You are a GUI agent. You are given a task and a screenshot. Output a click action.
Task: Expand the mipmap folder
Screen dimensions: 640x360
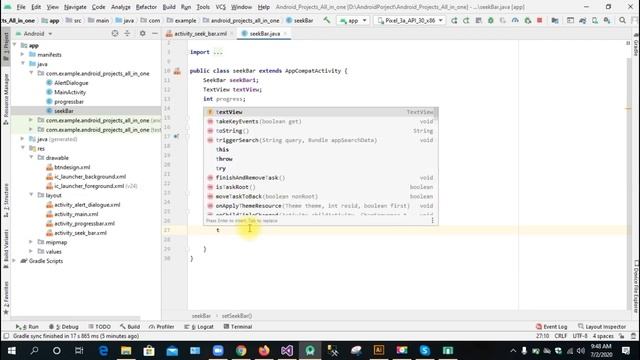click(31, 242)
